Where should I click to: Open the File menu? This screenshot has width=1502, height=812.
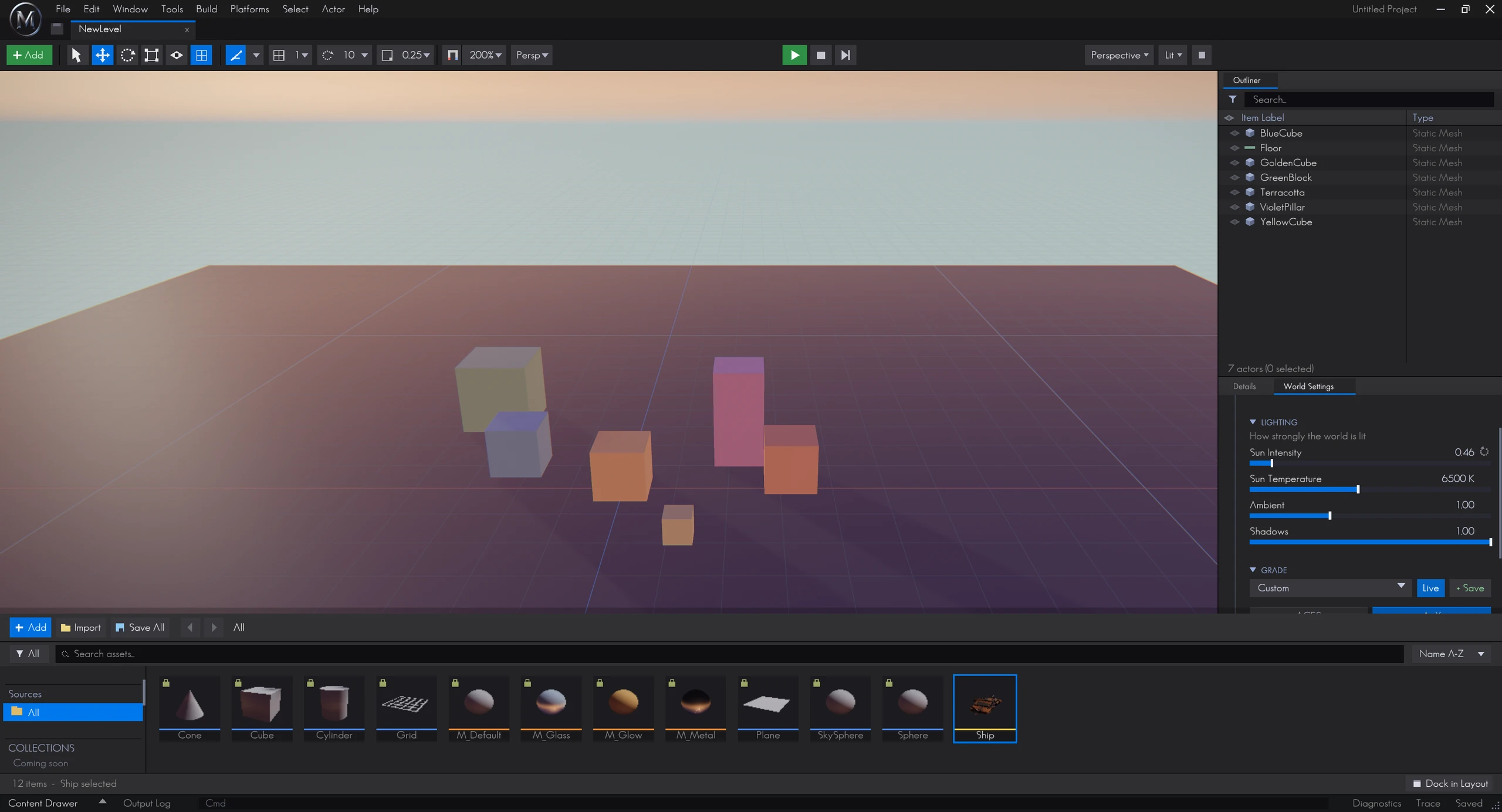[x=63, y=9]
